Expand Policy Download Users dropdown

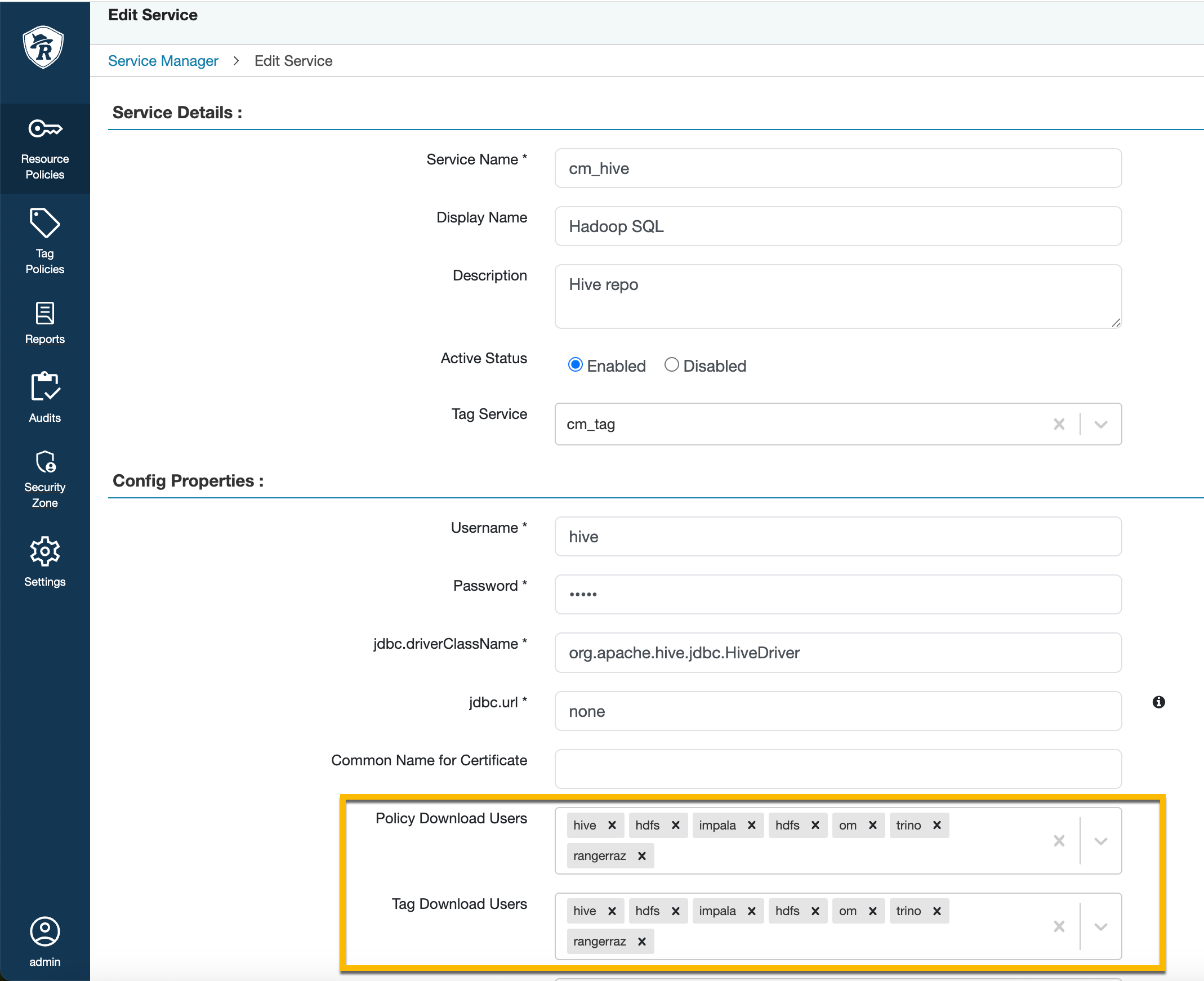point(1100,841)
